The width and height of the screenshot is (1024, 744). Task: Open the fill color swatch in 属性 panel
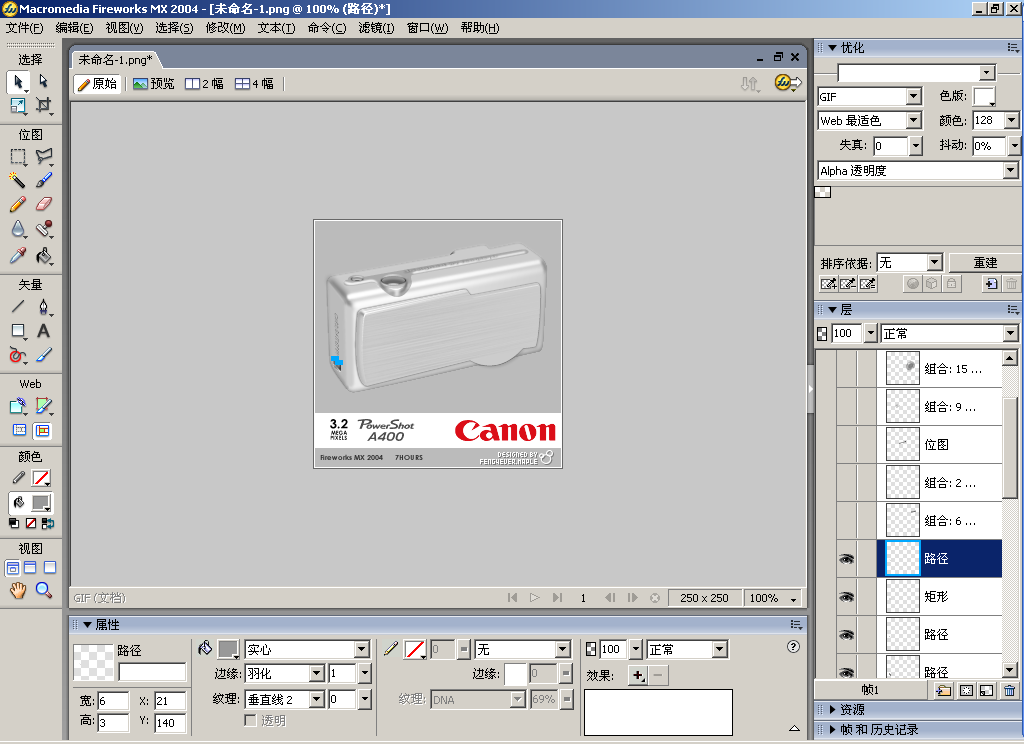coord(228,649)
